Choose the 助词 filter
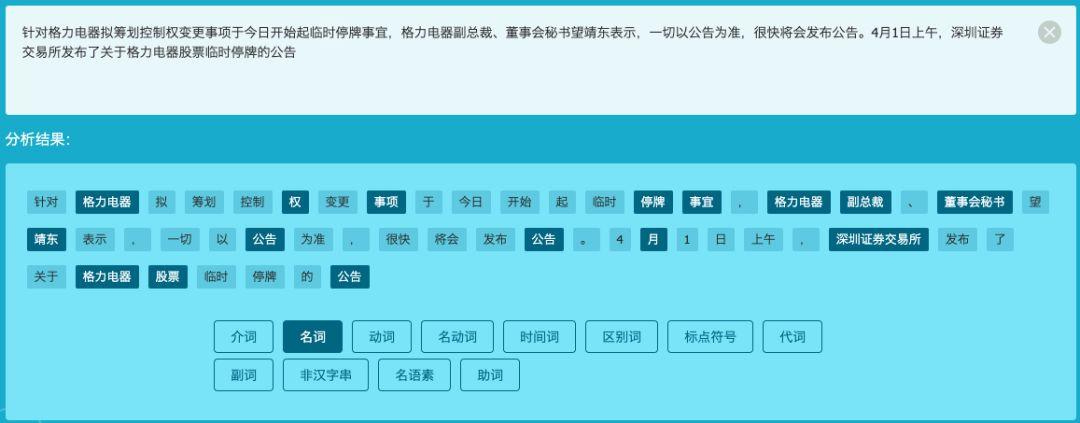Viewport: 1080px width, 423px height. [490, 375]
